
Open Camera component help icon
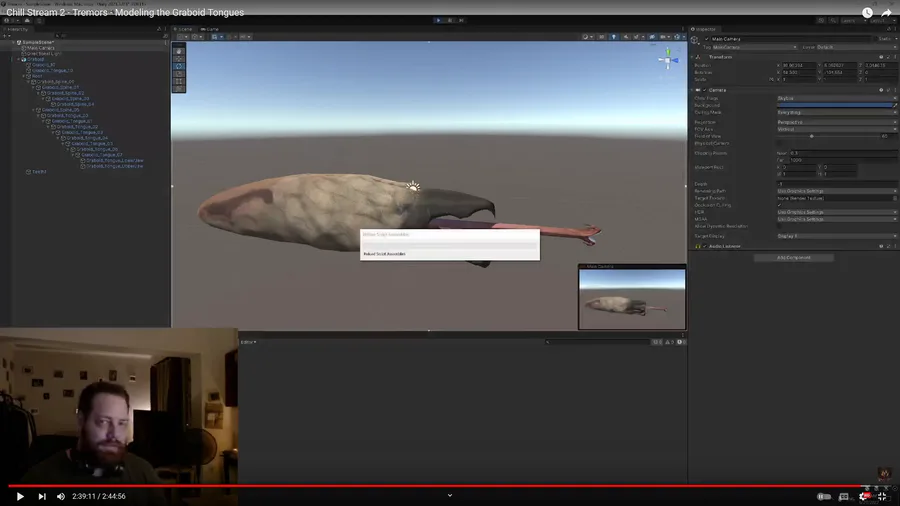click(x=881, y=90)
